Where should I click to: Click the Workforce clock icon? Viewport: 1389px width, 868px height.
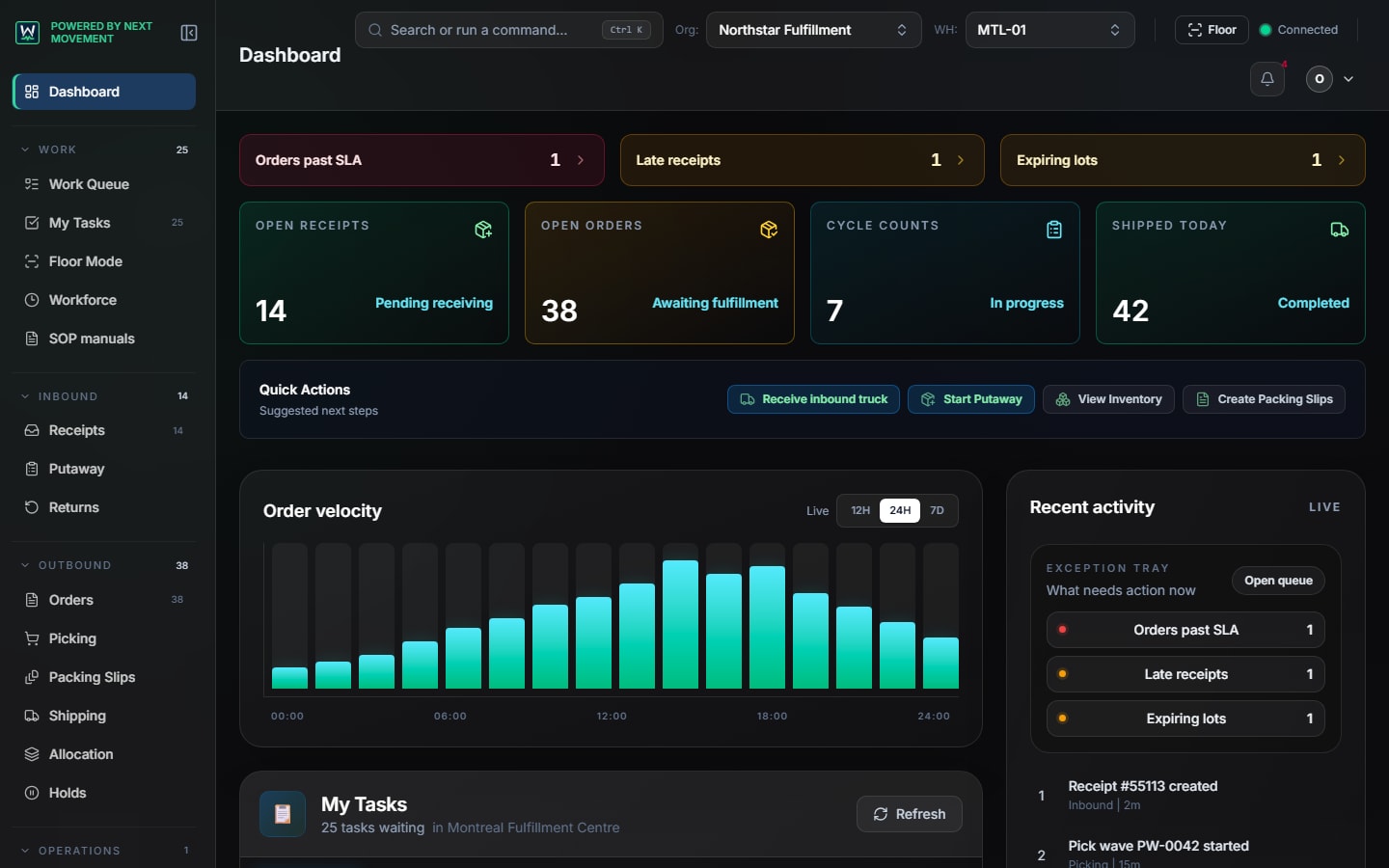point(32,300)
